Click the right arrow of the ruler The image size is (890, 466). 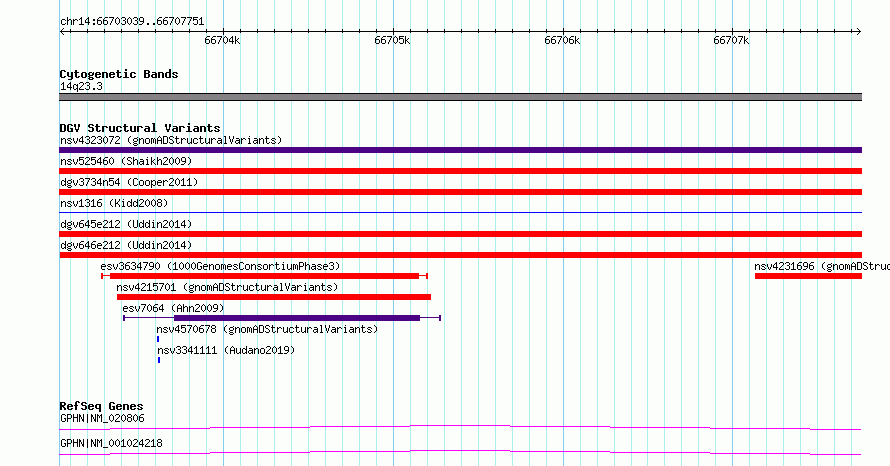pyautogui.click(x=858, y=32)
